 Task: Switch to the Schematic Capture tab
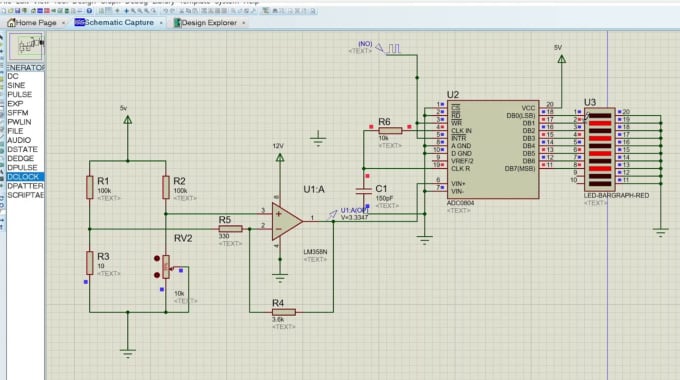(x=119, y=23)
